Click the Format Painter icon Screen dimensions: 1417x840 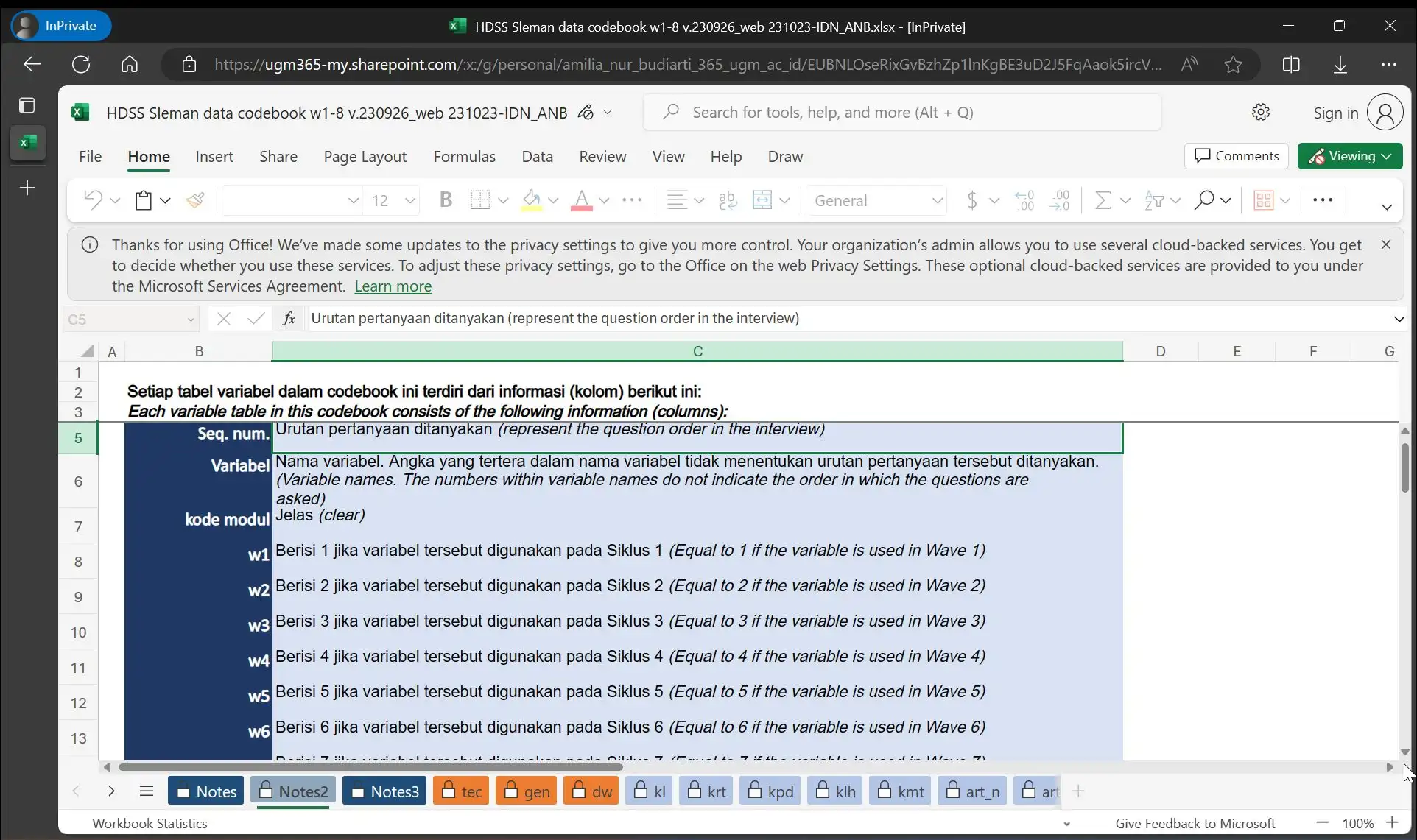(x=195, y=200)
